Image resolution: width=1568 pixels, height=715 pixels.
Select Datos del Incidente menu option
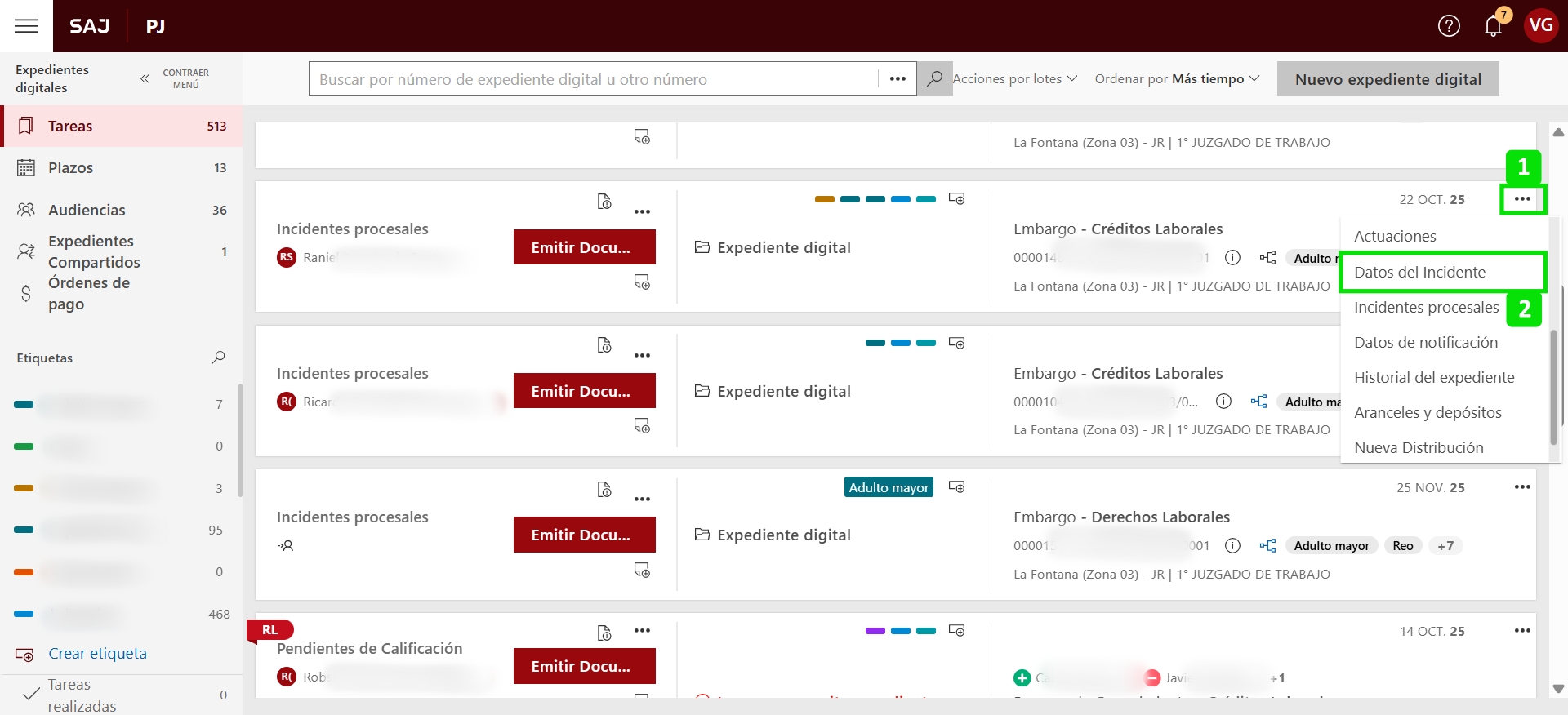pyautogui.click(x=1419, y=272)
